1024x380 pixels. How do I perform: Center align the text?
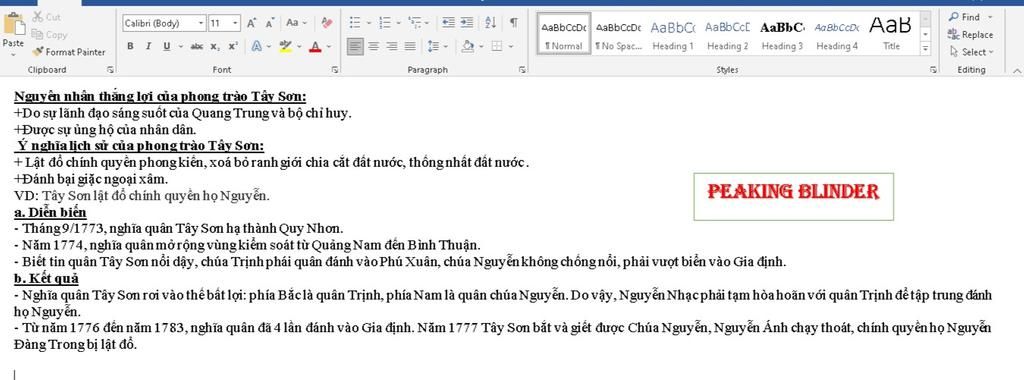373,46
